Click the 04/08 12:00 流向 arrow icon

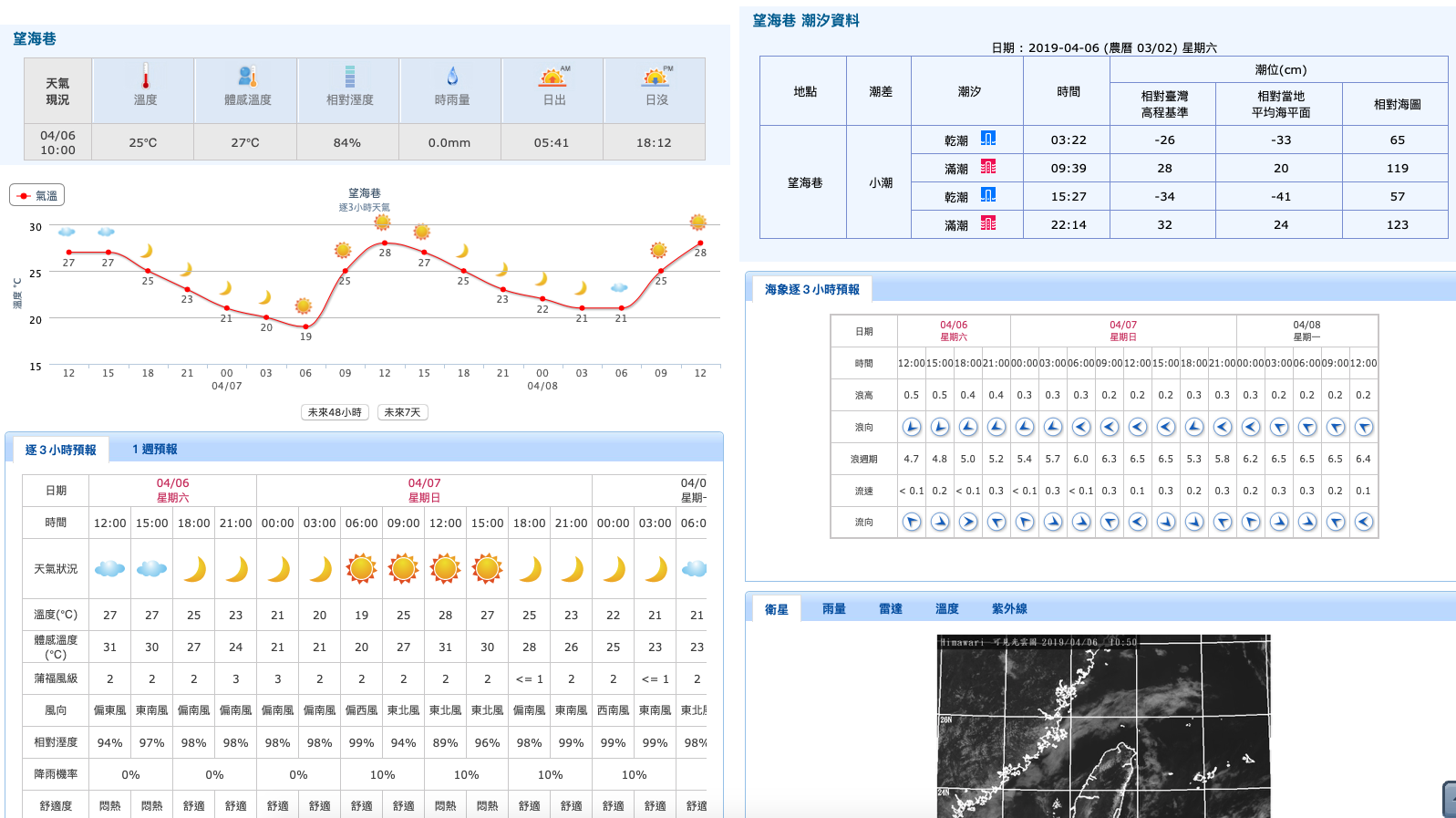(x=1364, y=522)
